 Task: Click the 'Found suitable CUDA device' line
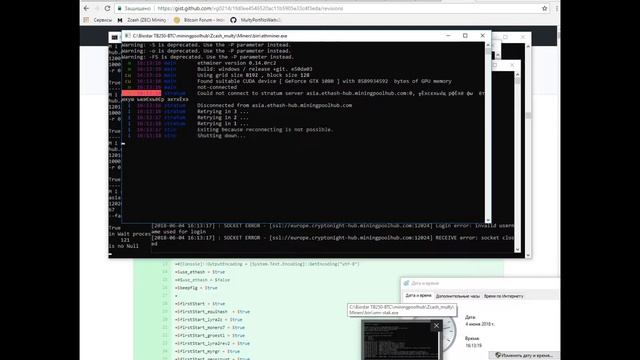pyautogui.click(x=324, y=81)
